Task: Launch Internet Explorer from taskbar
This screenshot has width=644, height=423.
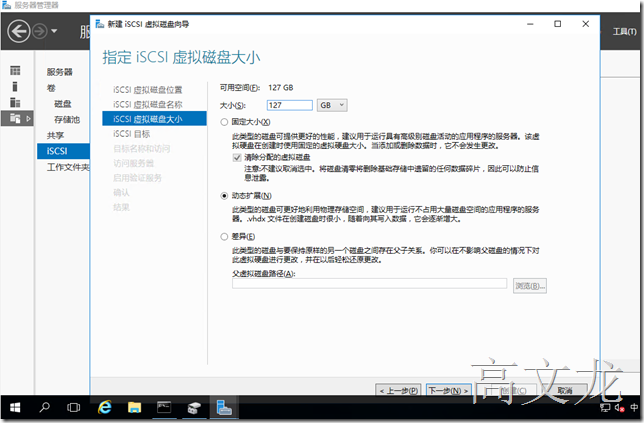Action: pos(104,407)
